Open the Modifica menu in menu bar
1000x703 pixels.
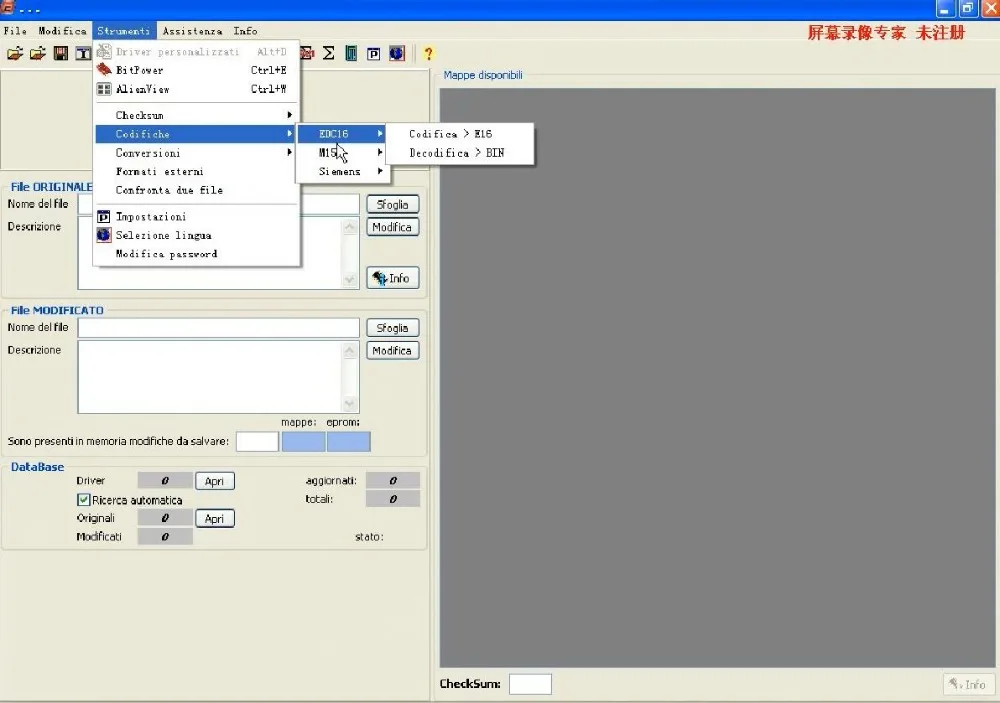[x=62, y=31]
